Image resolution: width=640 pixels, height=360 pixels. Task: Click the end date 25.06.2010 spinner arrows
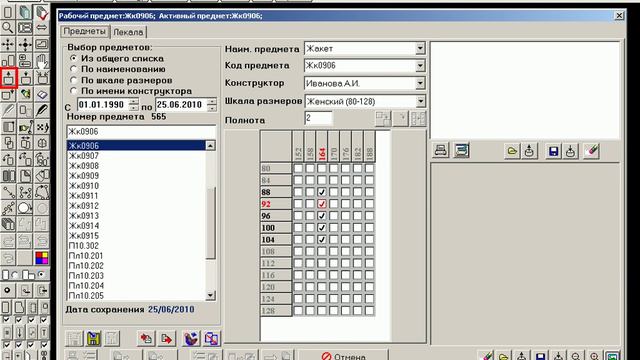coord(211,105)
